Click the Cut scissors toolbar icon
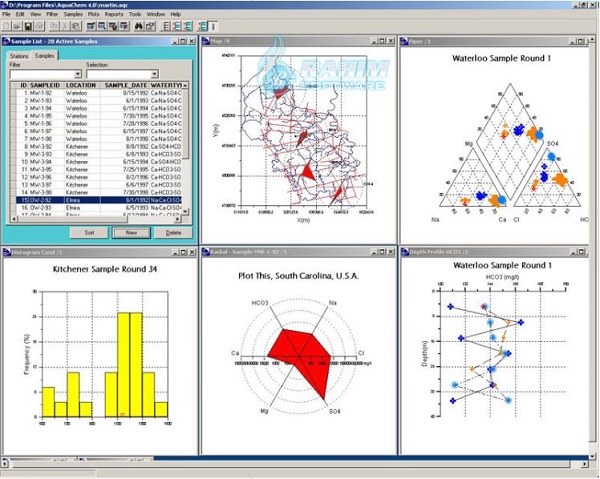Viewport: 600px width, 479px height. (65, 26)
